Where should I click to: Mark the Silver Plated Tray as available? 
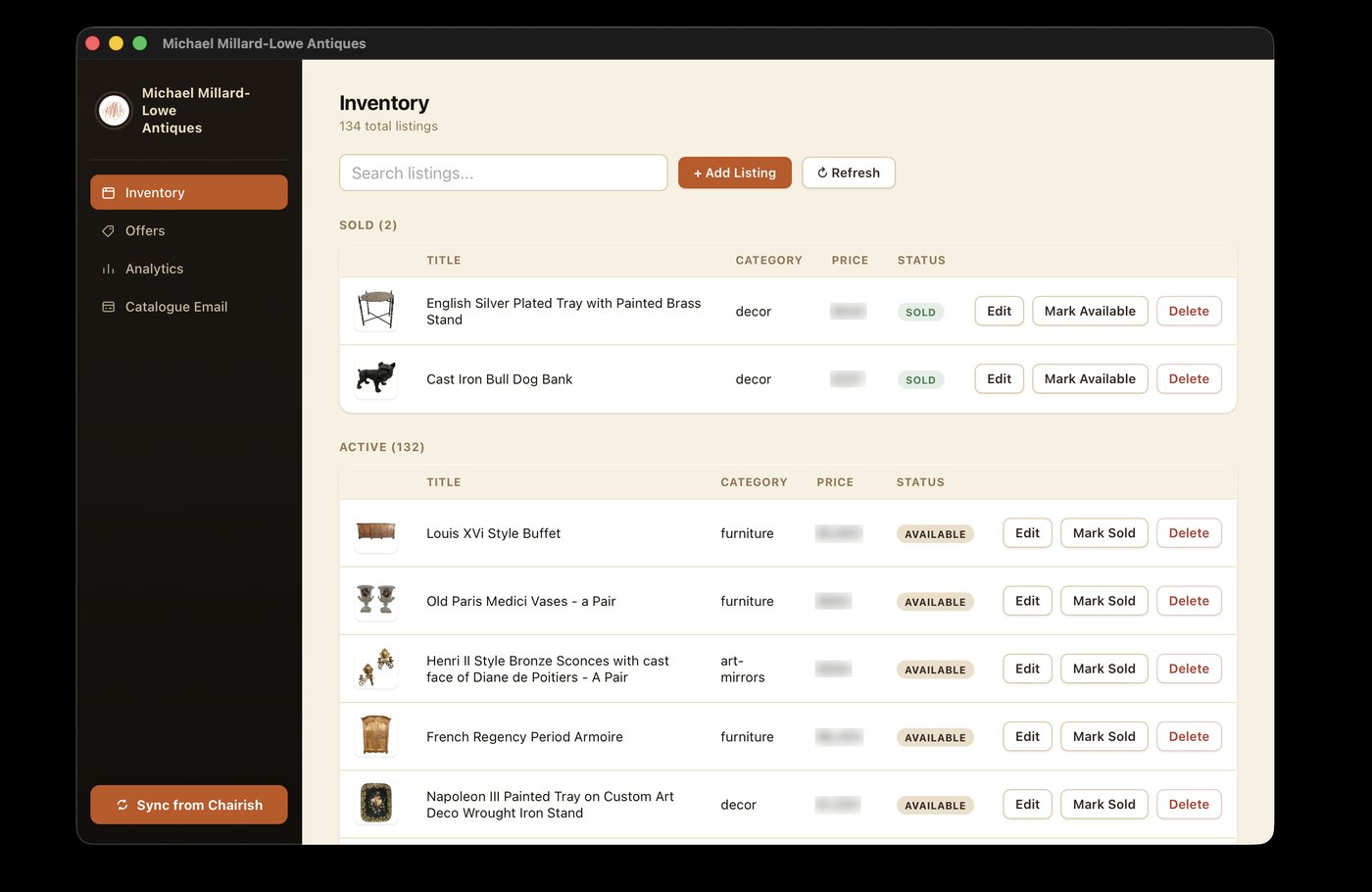point(1090,311)
